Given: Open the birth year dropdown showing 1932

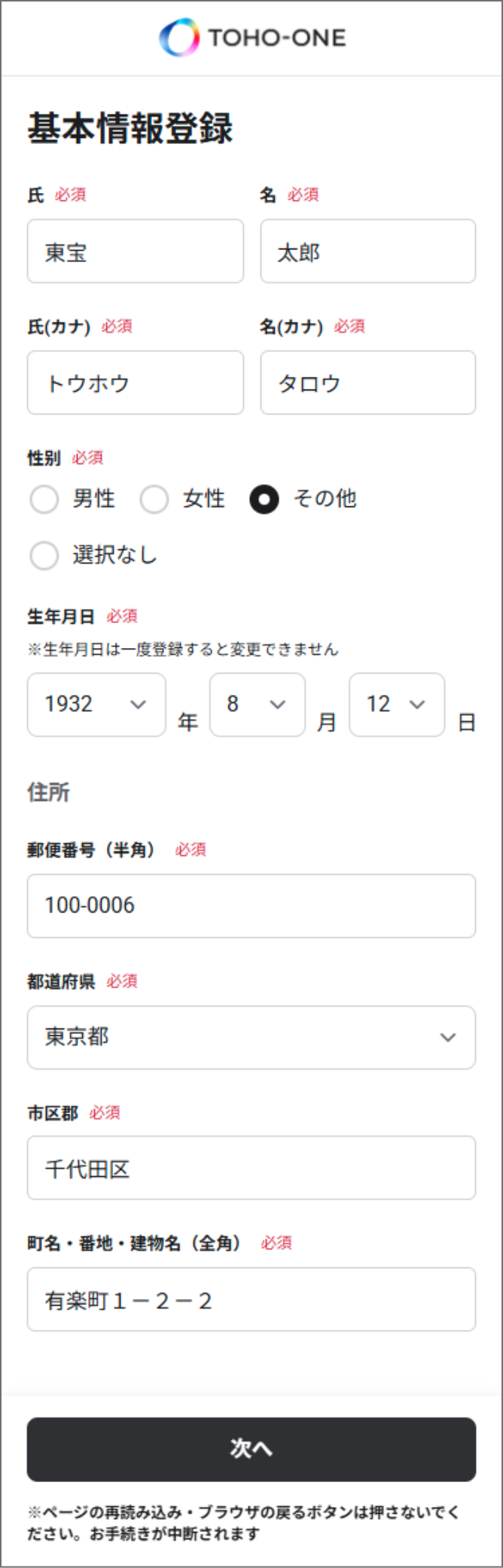Looking at the screenshot, I should (x=96, y=705).
